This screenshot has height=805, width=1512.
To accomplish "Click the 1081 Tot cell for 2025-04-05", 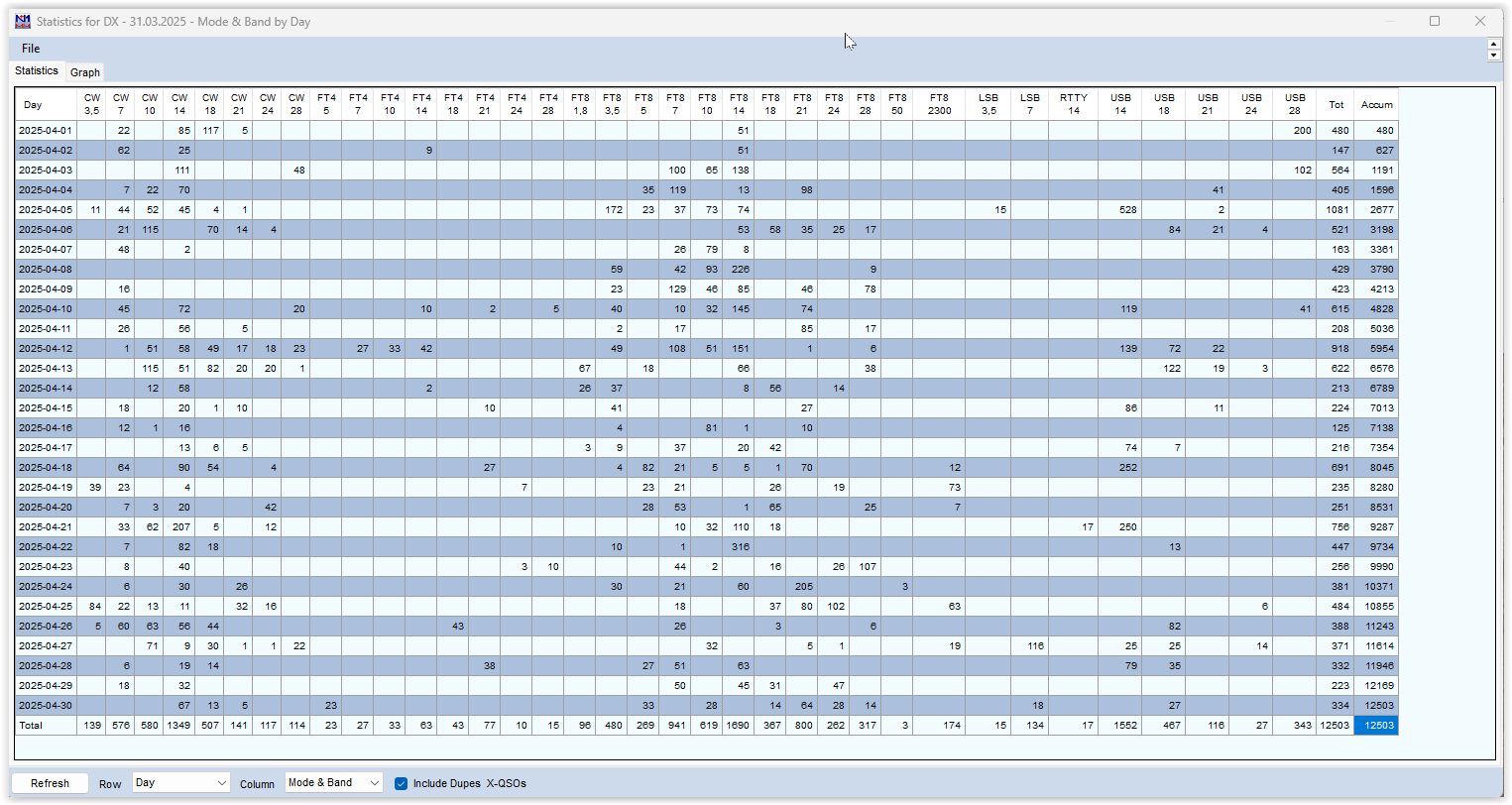I will pos(1336,210).
